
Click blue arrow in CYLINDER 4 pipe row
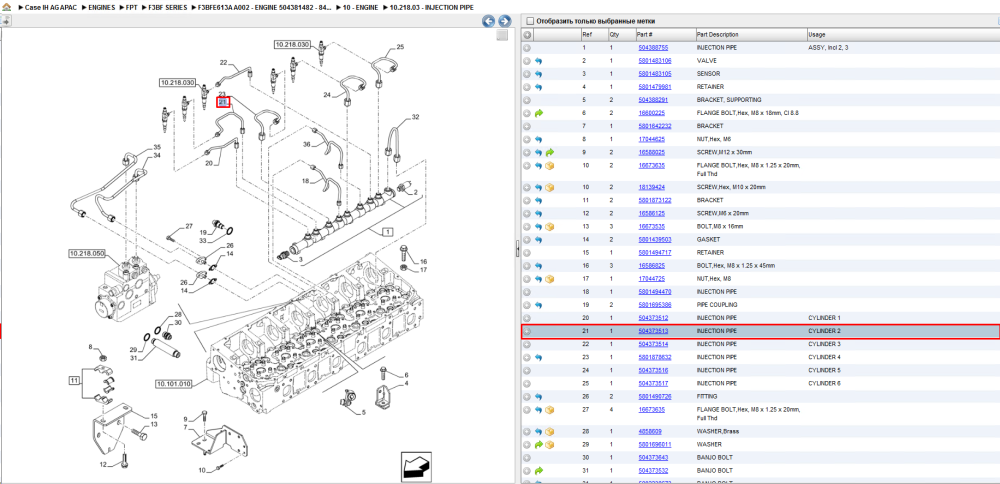[538, 357]
